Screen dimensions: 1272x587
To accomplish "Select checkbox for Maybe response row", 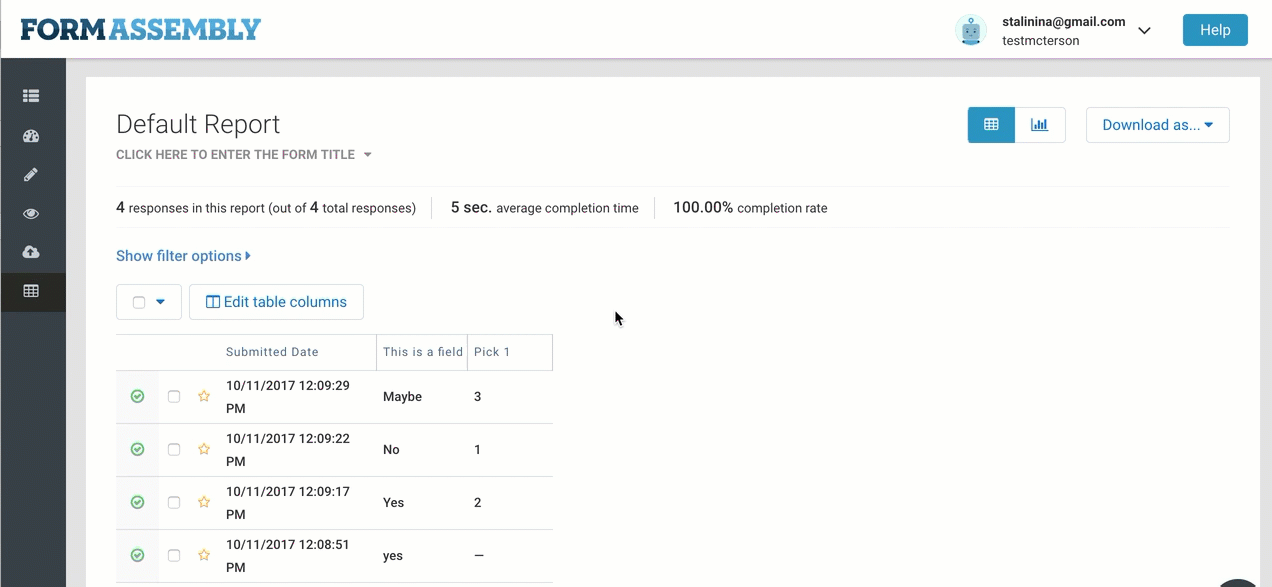I will (174, 397).
